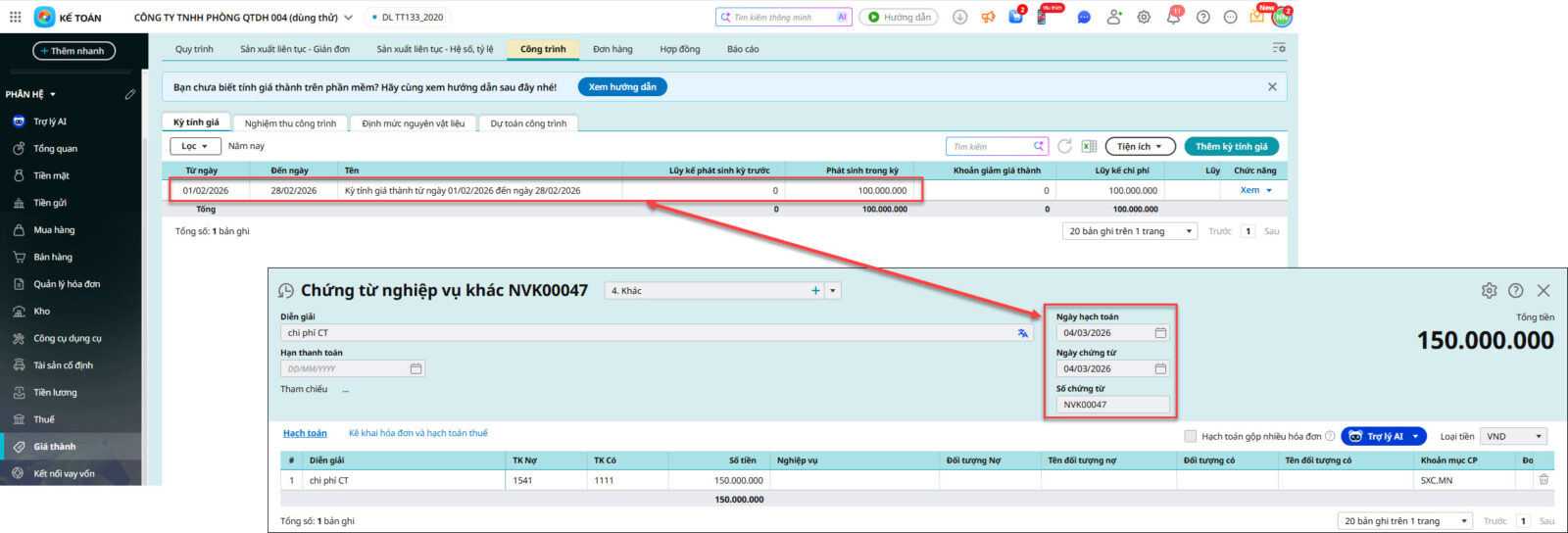
Task: Open the 4. Khác voucher type dropdown
Action: click(x=833, y=291)
